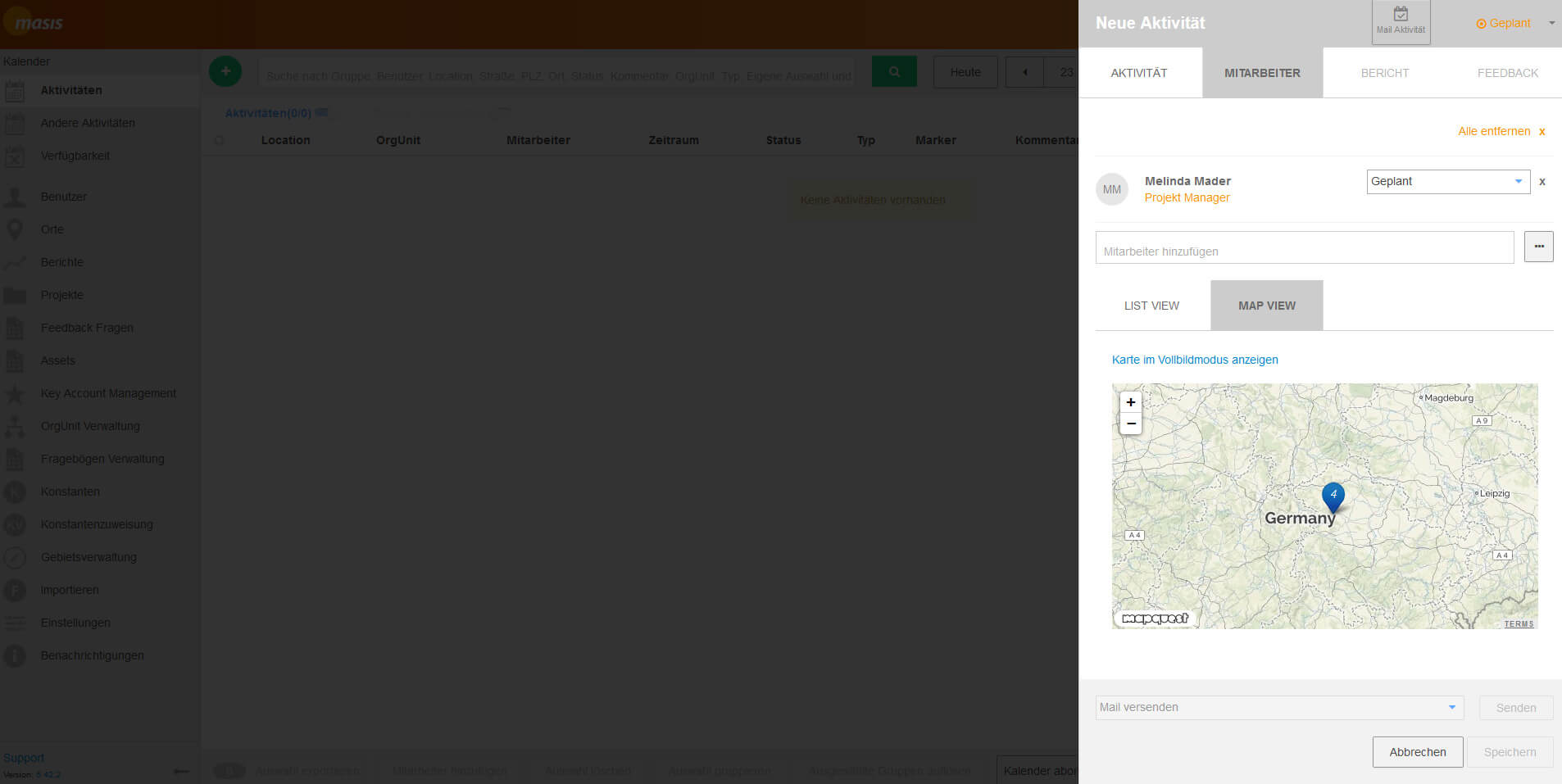
Task: Open OrgUnit Verwaltung in the sidebar
Action: [x=100, y=426]
